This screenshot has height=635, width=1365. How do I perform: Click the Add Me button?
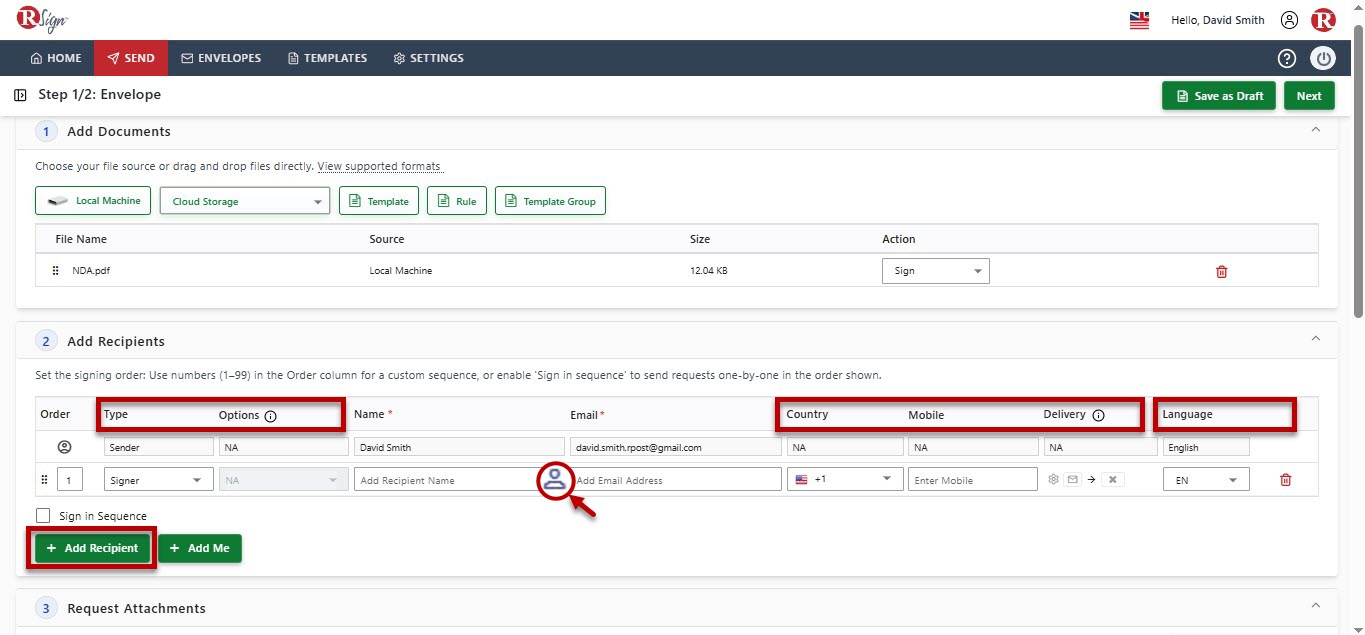click(200, 548)
